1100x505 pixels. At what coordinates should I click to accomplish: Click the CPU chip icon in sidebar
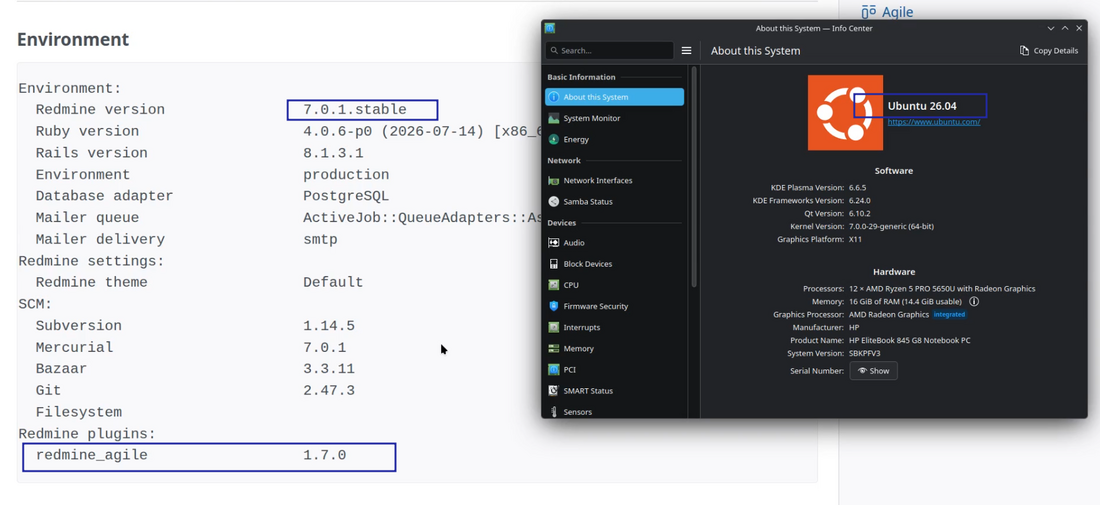coord(554,285)
